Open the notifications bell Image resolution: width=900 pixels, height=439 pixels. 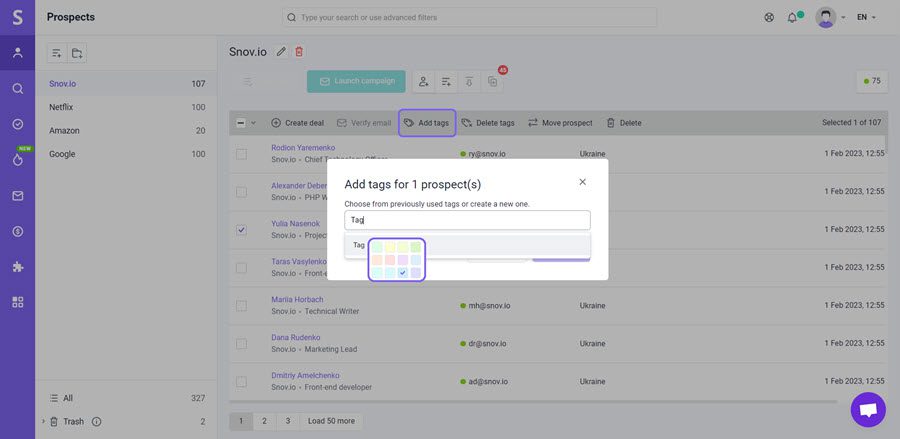pyautogui.click(x=792, y=17)
